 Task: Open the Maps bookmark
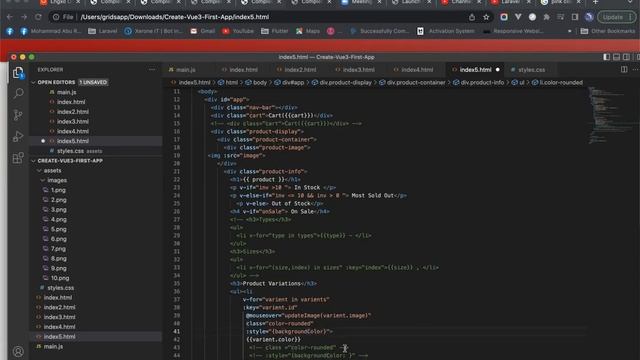308,31
